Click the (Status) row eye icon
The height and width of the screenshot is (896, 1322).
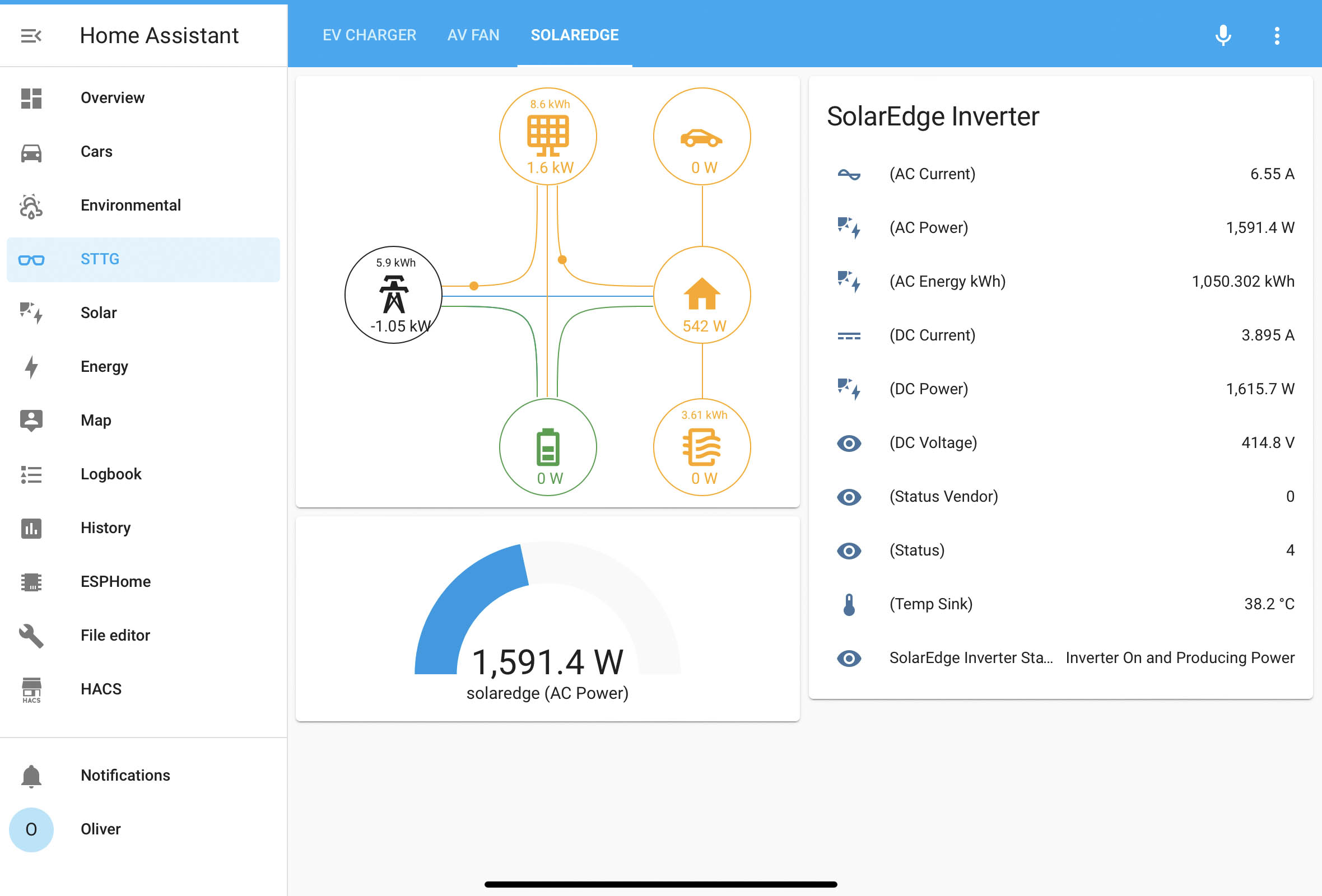click(849, 551)
